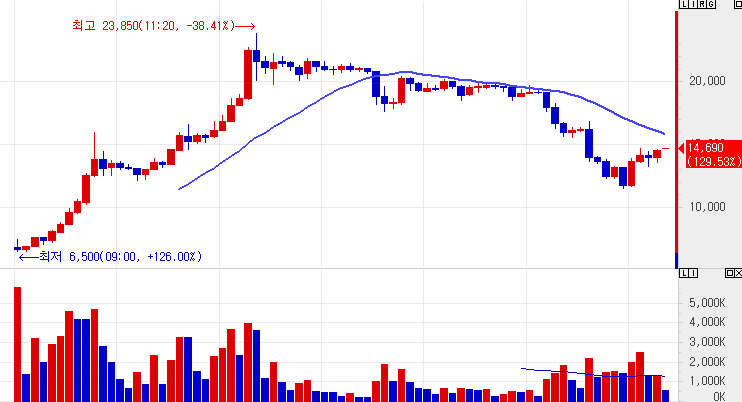Screen dimensions: 742x402
Task: Maximize the volume chart pane
Action: tap(730, 271)
